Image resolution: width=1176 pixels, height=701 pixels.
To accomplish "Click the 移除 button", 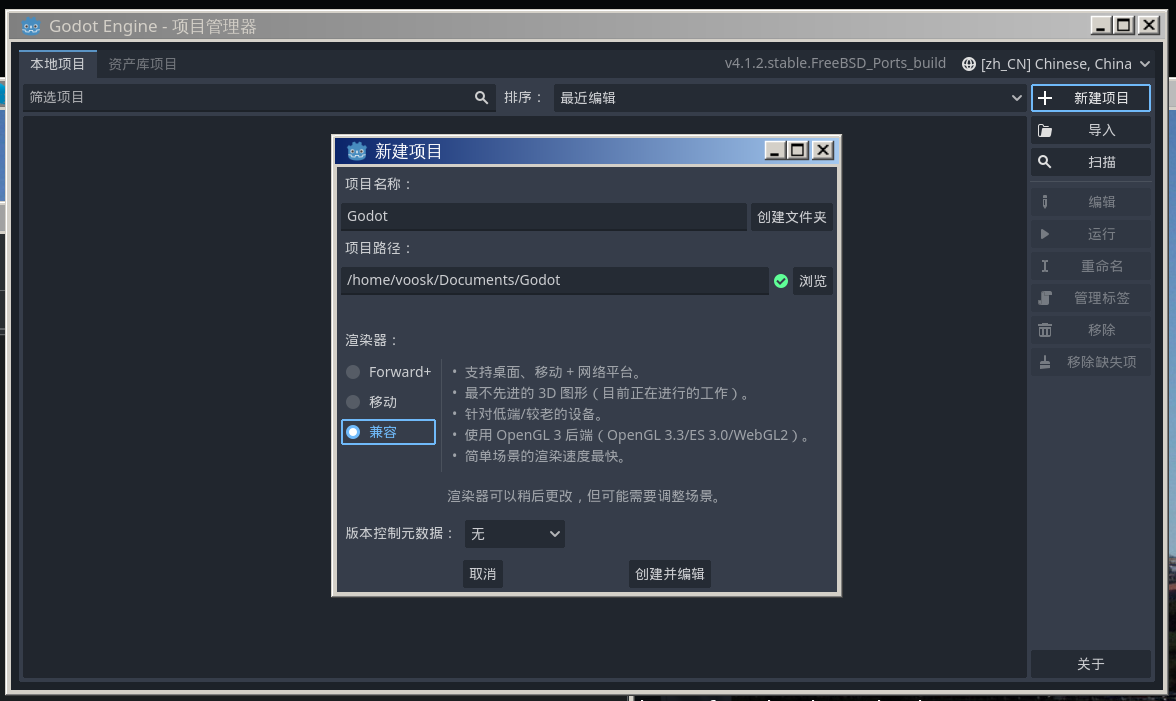I will pyautogui.click(x=1090, y=330).
